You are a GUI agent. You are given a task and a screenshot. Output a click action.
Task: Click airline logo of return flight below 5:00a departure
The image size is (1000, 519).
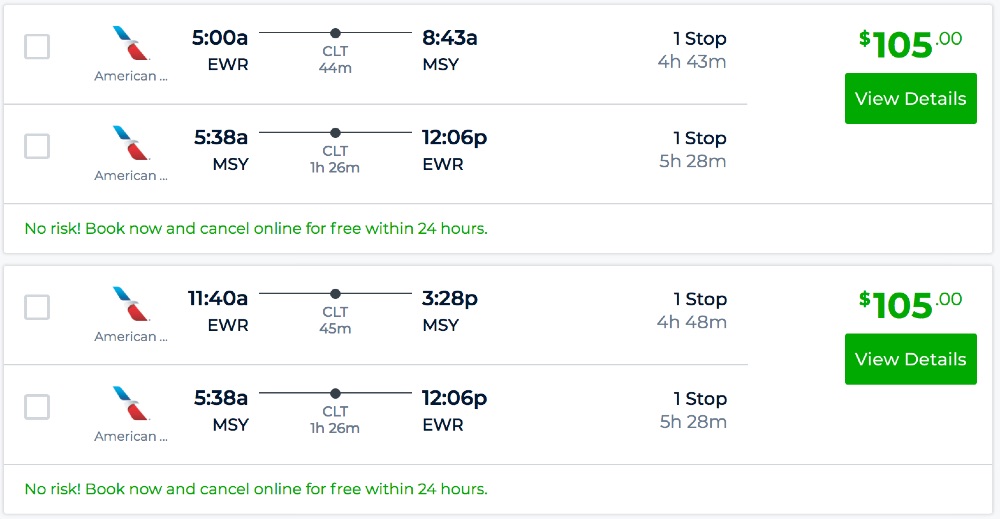click(131, 144)
